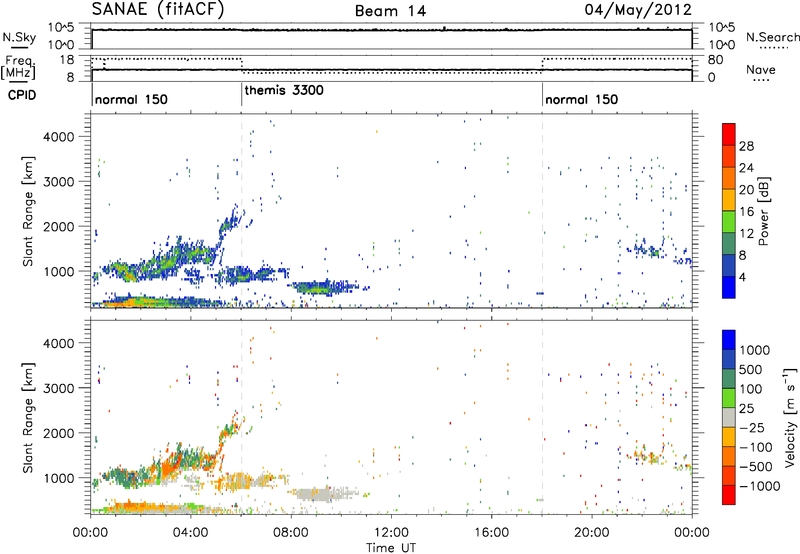Click the 08:00 time tick label
Image resolution: width=800 pixels, height=554 pixels.
290,533
